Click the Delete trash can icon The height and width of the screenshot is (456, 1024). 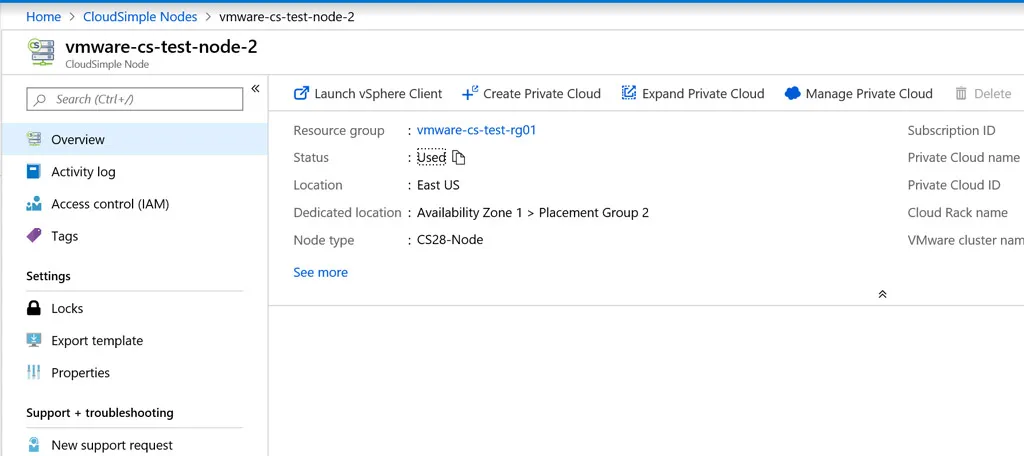(x=961, y=93)
